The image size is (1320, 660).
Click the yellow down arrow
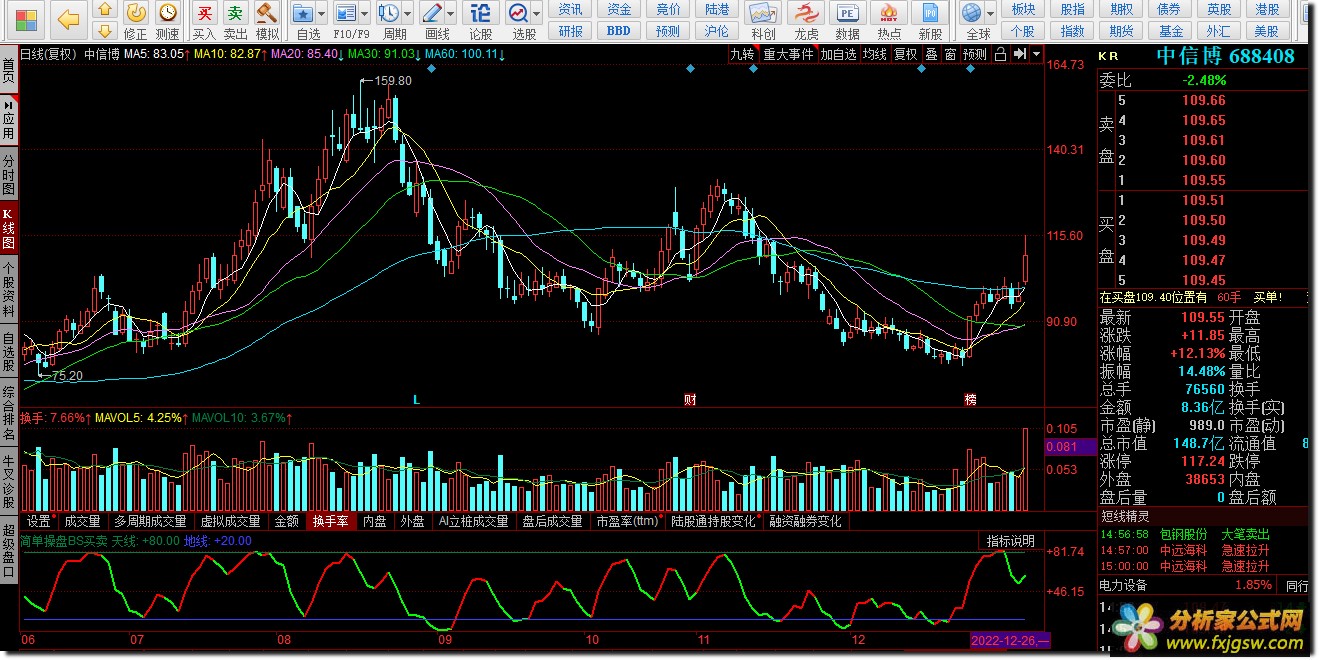point(106,31)
